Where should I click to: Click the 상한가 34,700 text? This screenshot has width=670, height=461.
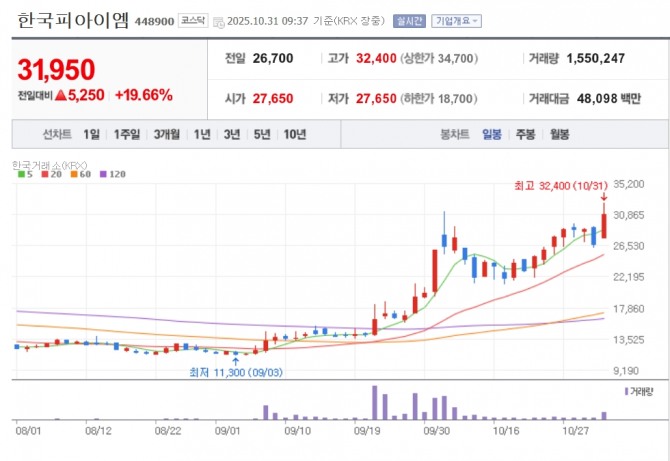[439, 59]
